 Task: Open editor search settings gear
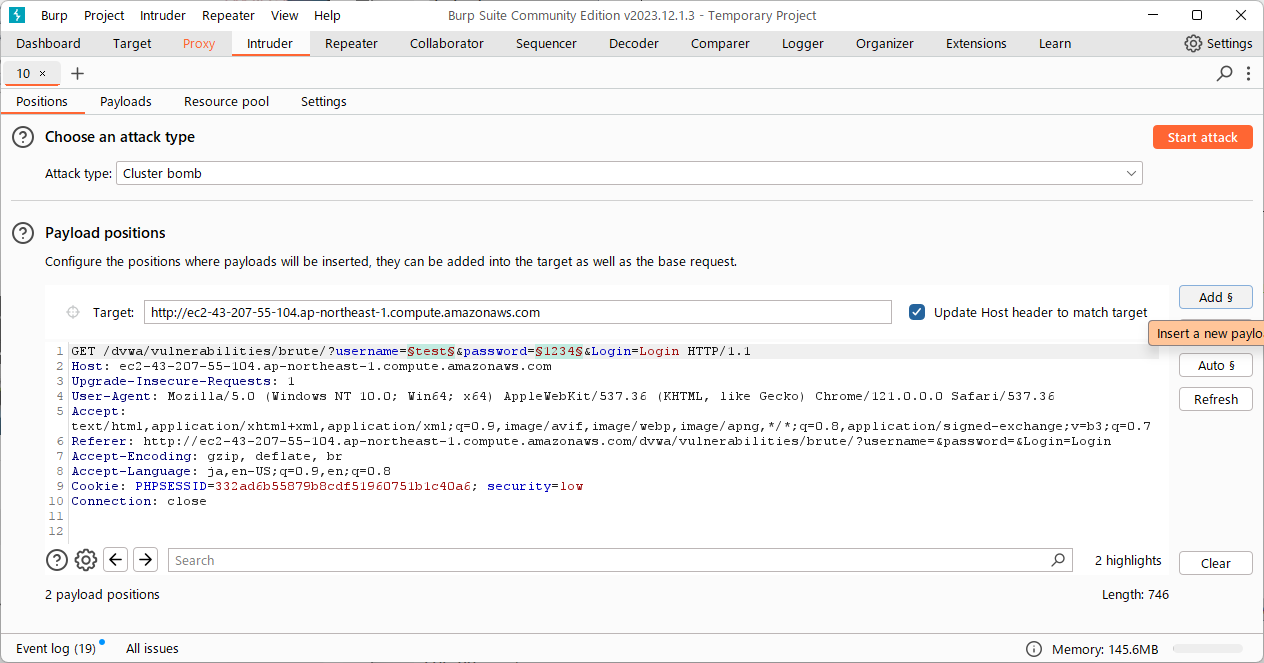(86, 560)
